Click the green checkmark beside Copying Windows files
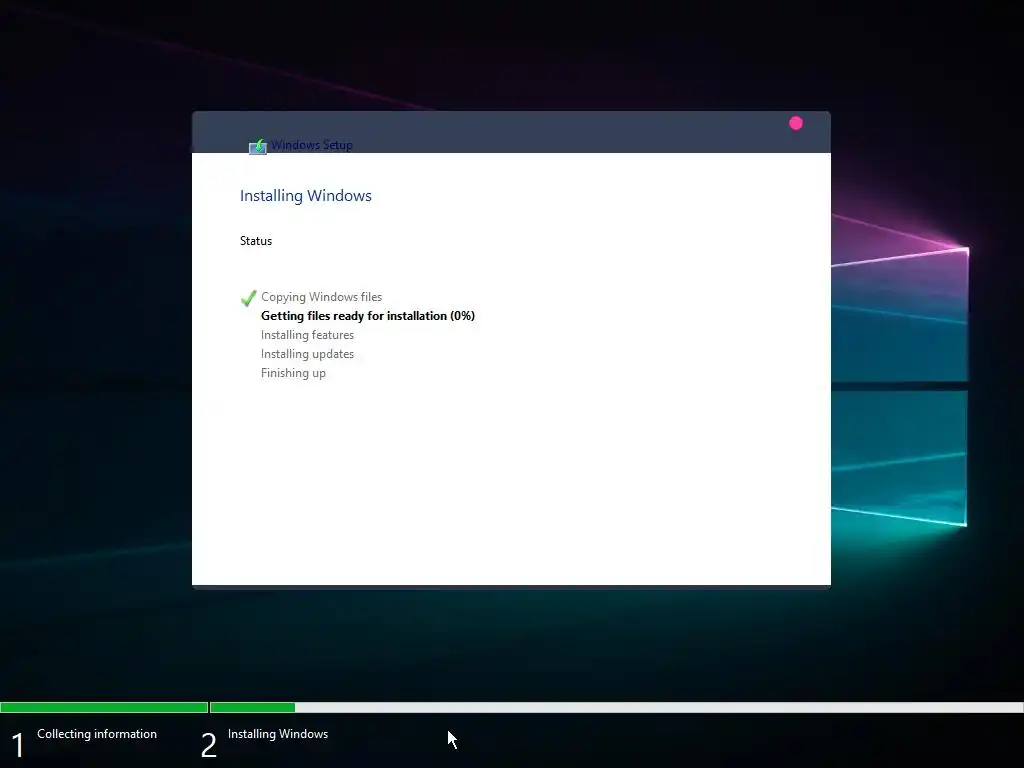This screenshot has height=768, width=1024. [248, 298]
